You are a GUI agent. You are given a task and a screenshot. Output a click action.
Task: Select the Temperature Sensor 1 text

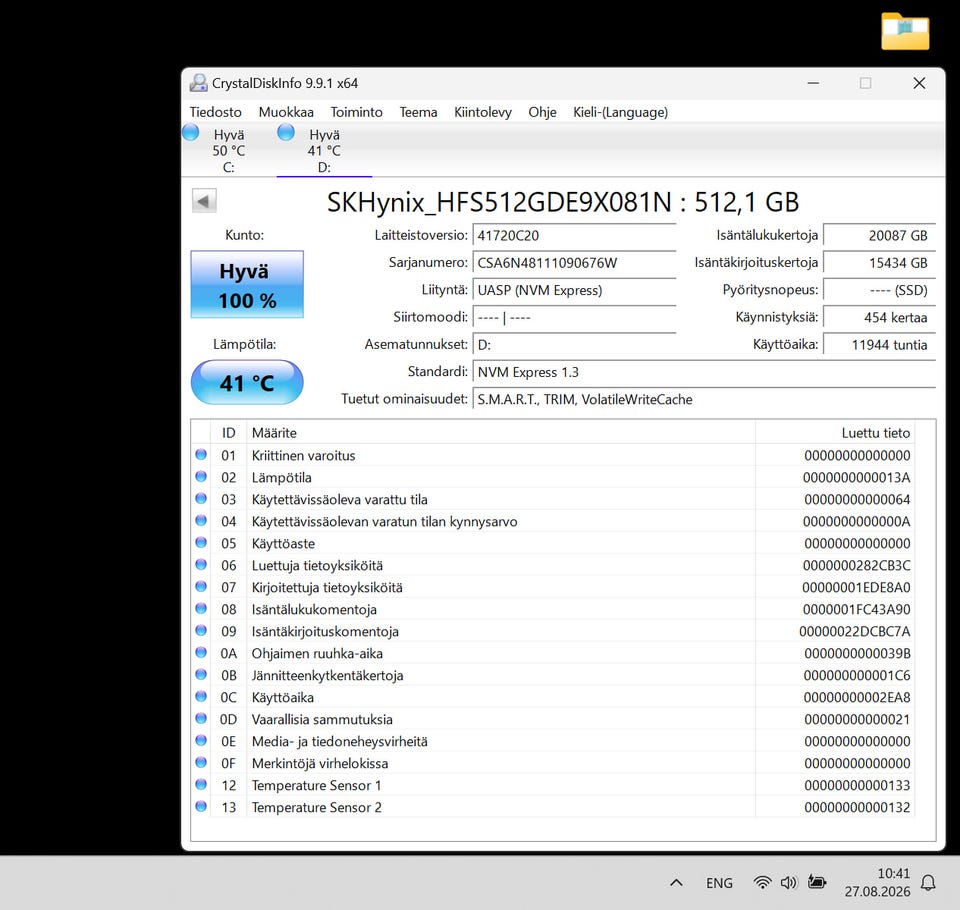[x=316, y=786]
